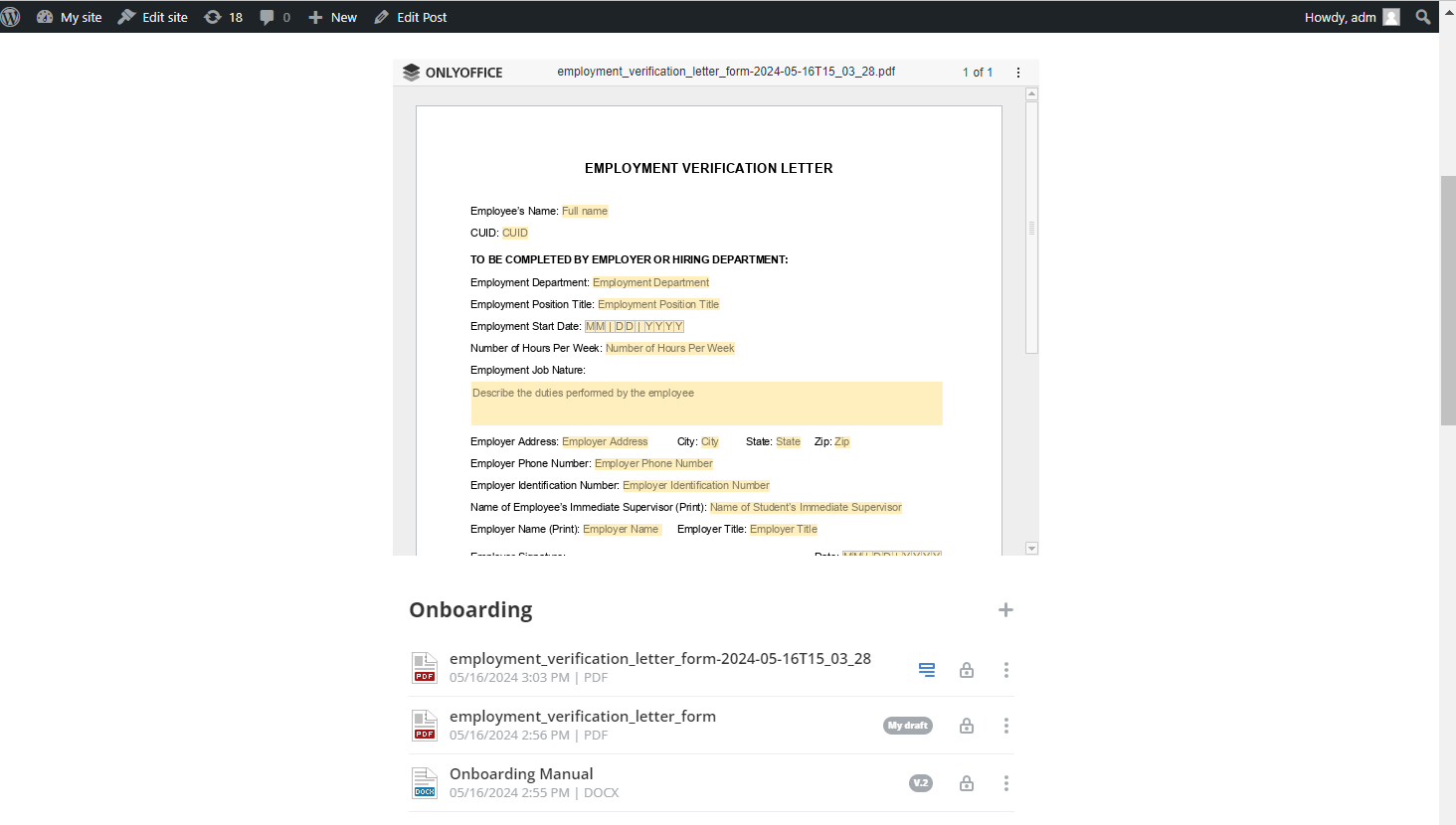Click the Zip form field

click(x=842, y=441)
